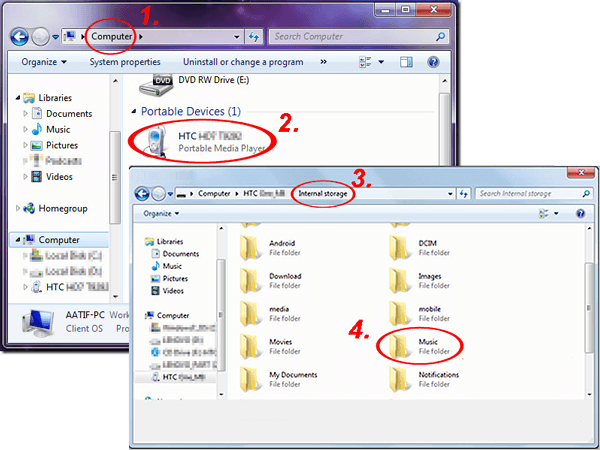
Task: Go back in the Internal storage window
Action: pyautogui.click(x=142, y=194)
